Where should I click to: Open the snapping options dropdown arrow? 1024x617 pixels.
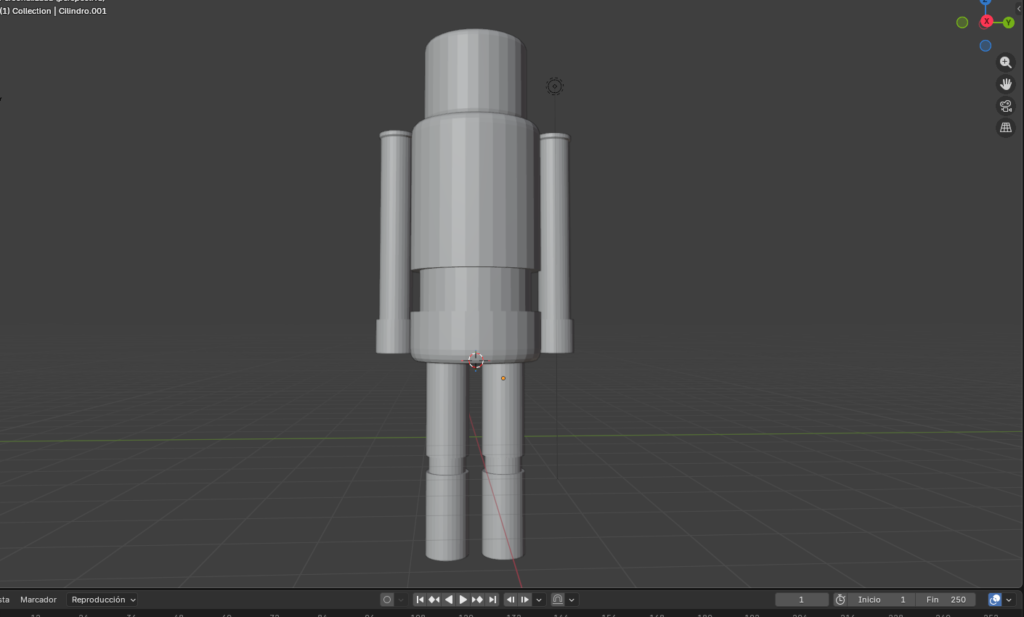click(x=571, y=599)
